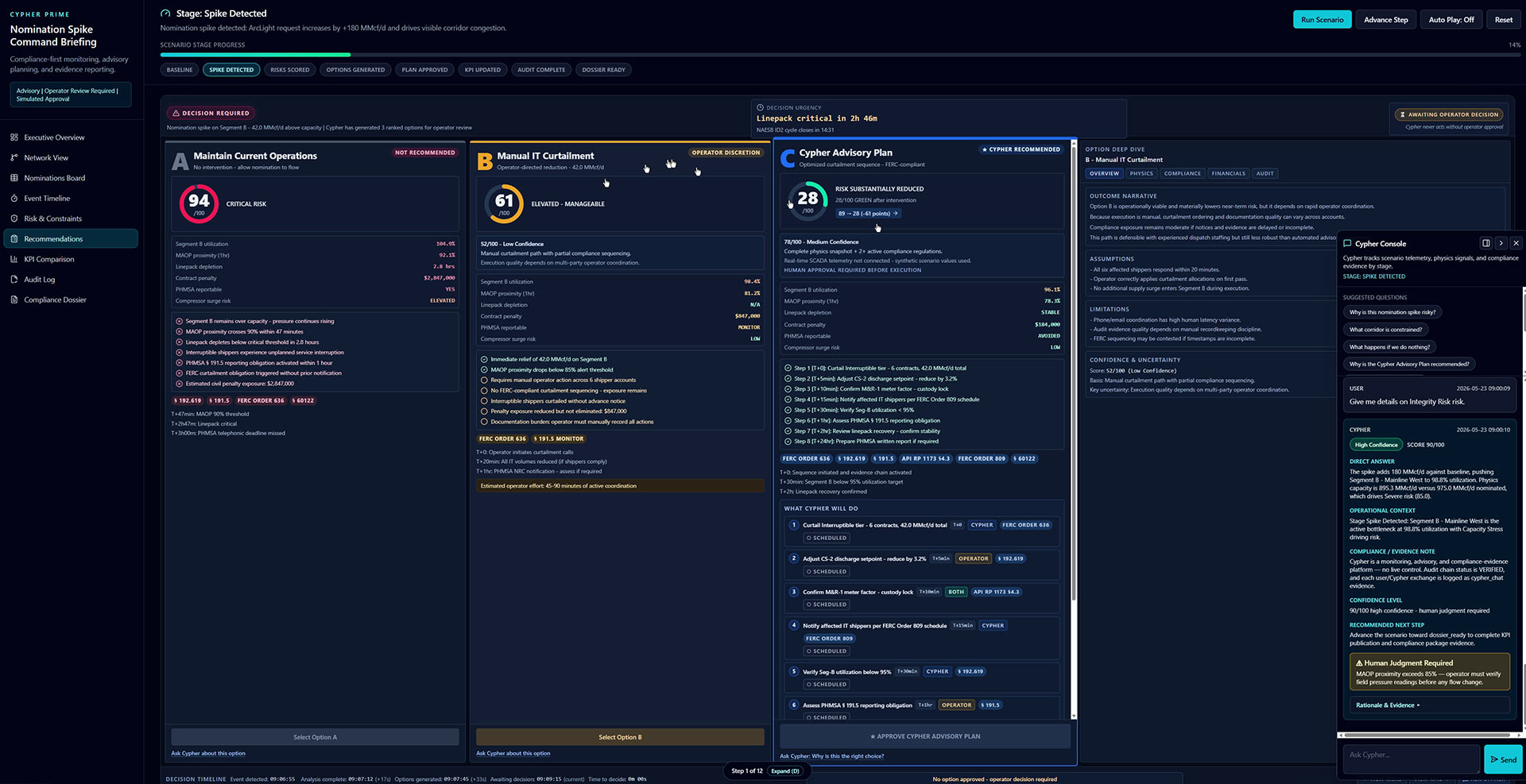The image size is (1526, 784).
Task: Check Step 5 Verify Seg-8 utilization item
Action: coord(788,410)
